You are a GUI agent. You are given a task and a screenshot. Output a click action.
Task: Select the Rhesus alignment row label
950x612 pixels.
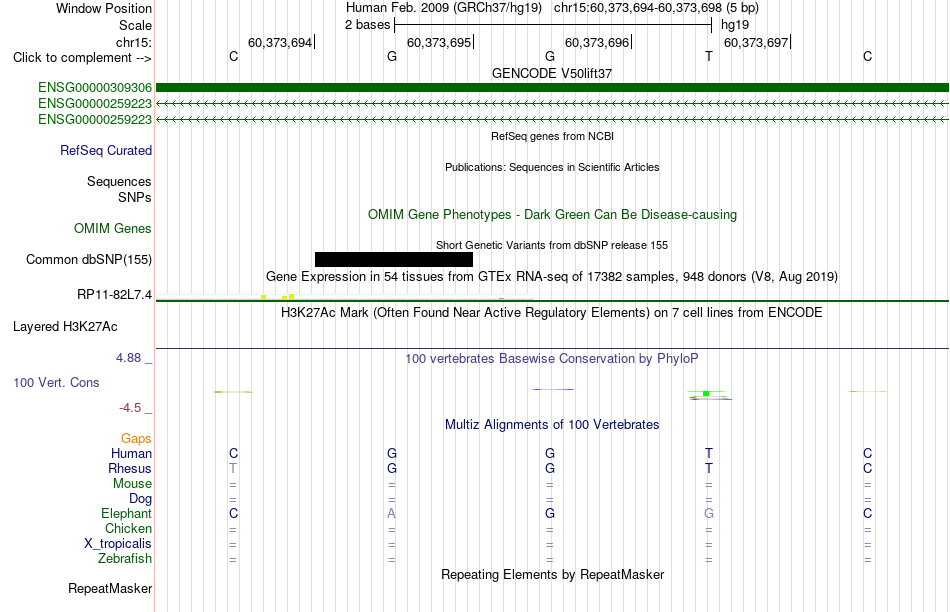[130, 468]
